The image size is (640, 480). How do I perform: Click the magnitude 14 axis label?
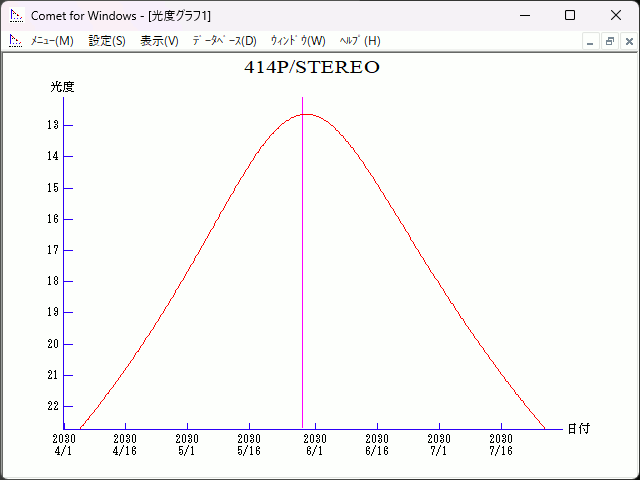(53, 156)
